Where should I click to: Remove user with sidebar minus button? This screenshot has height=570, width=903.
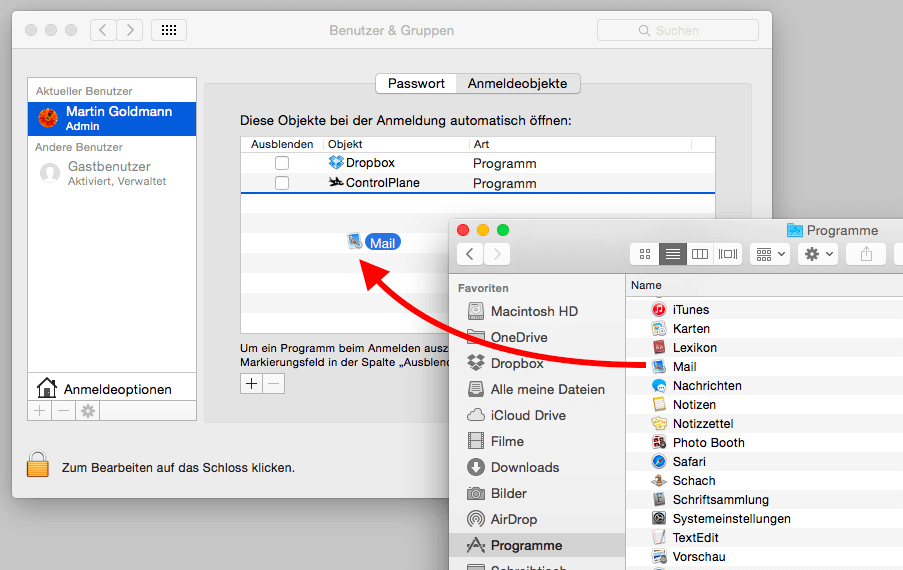click(x=64, y=411)
